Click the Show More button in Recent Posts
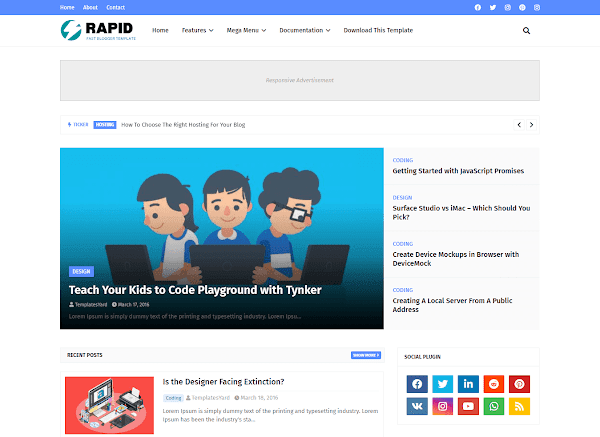This screenshot has width=600, height=437. [366, 355]
